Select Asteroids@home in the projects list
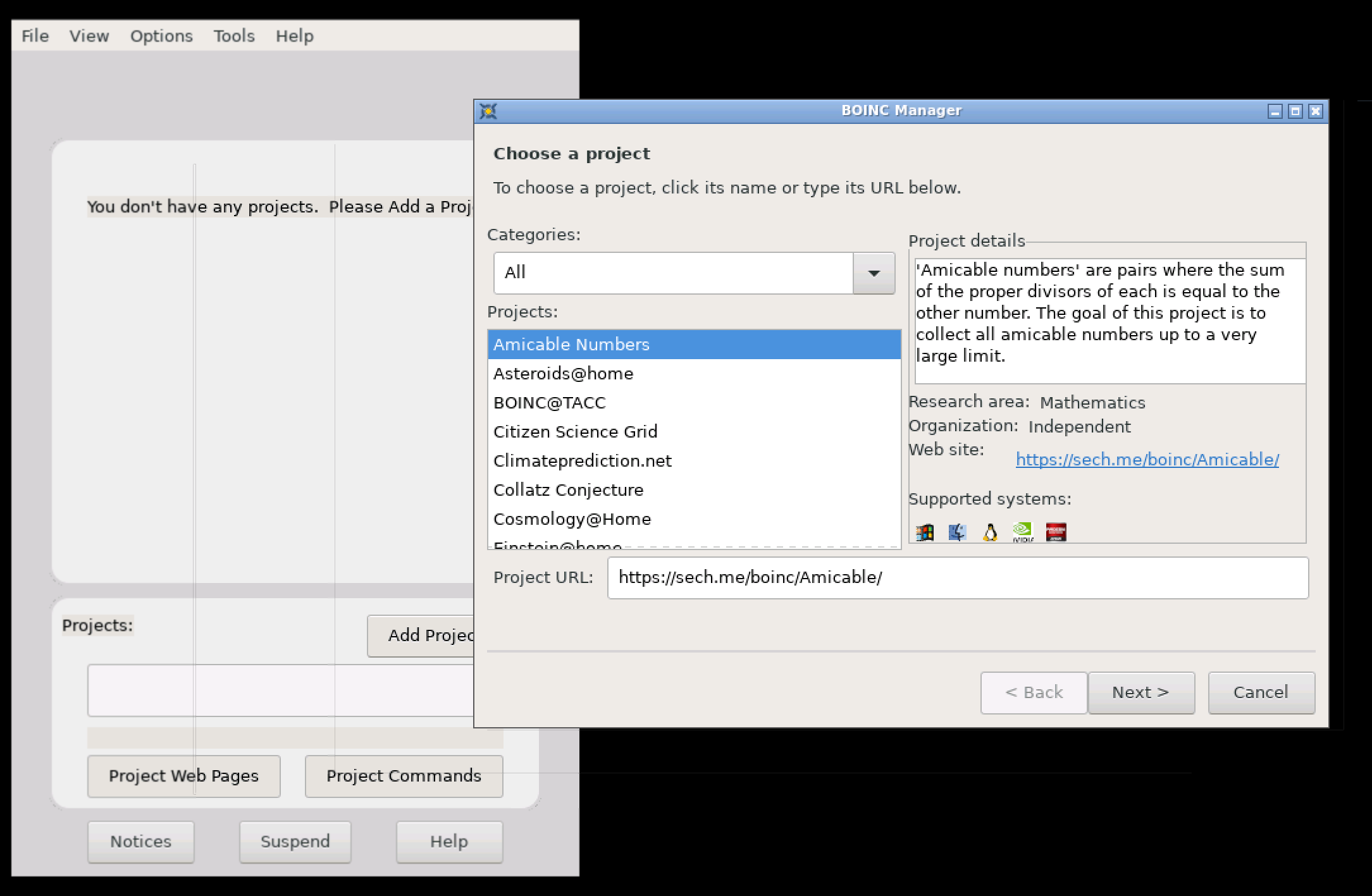Viewport: 1372px width, 896px height. click(x=694, y=374)
